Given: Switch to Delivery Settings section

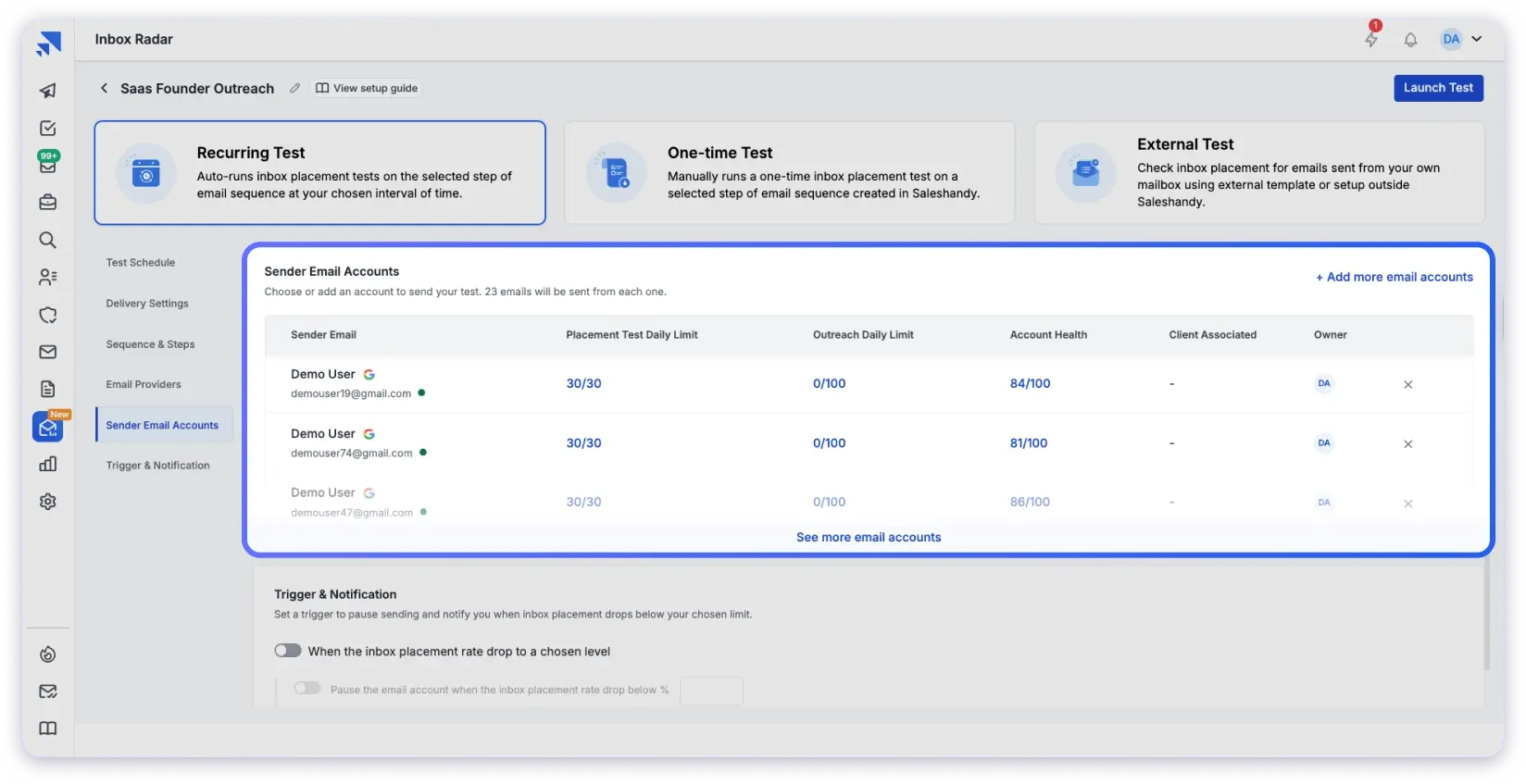Looking at the screenshot, I should (147, 304).
